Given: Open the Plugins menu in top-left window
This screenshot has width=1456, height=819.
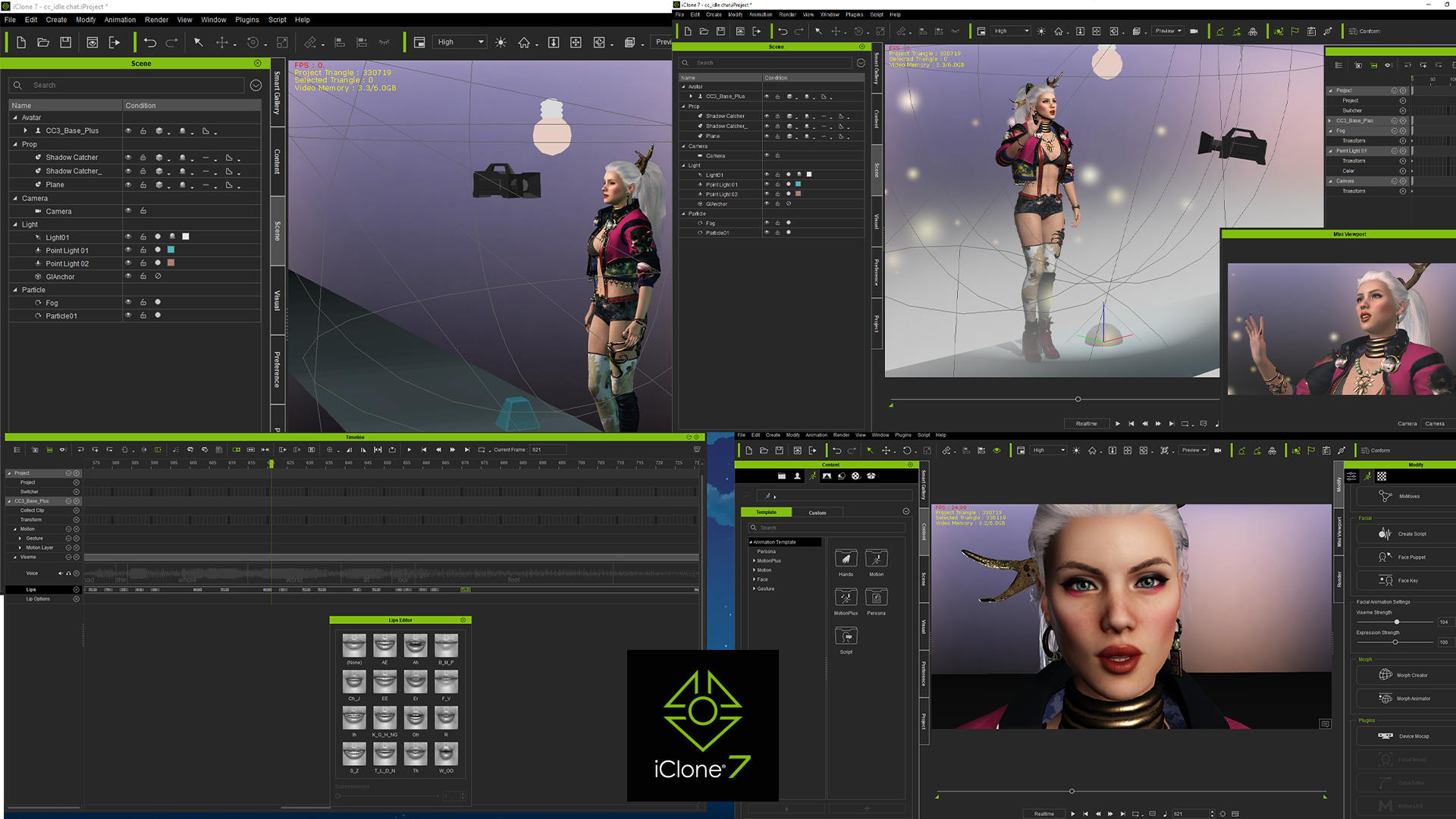Looking at the screenshot, I should 246,20.
